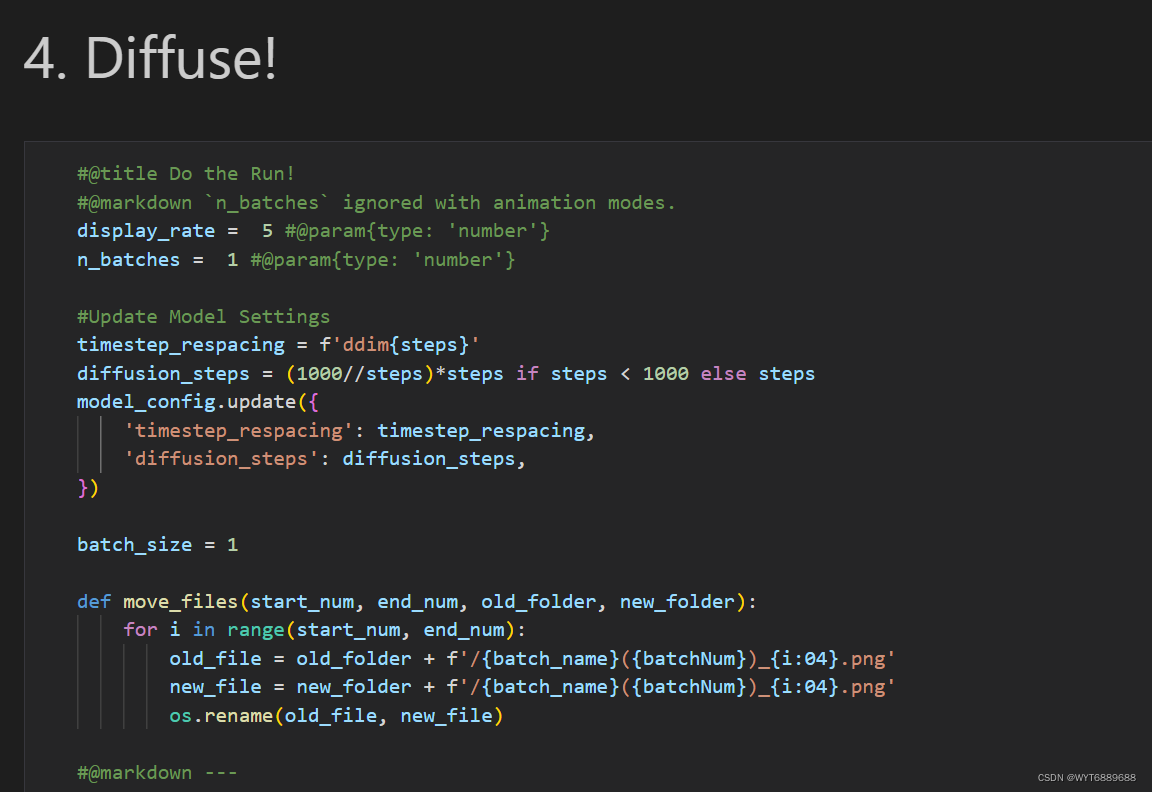
Task: Click model_config.update call
Action: 186,402
